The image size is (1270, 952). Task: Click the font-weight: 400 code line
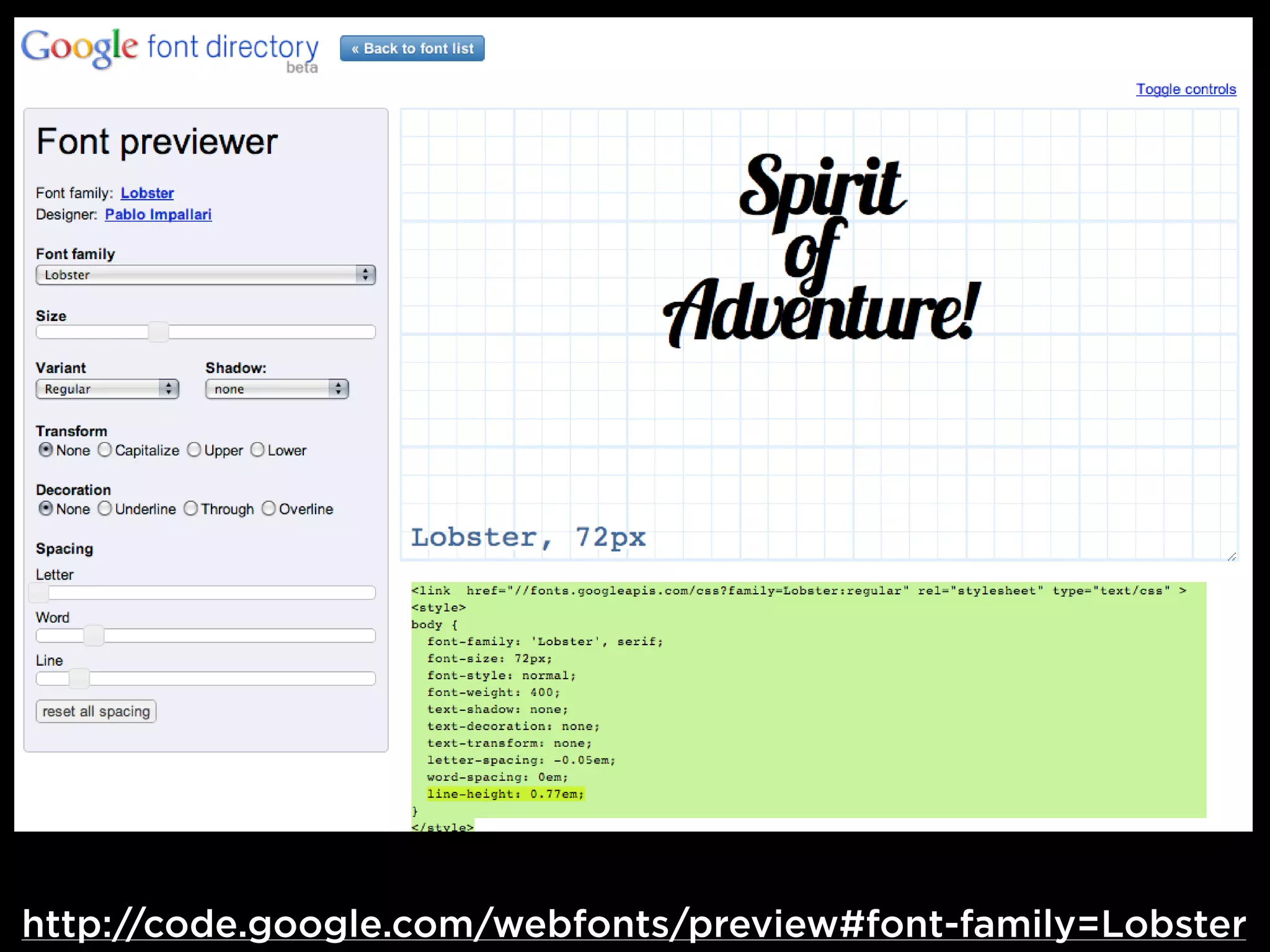[x=494, y=692]
